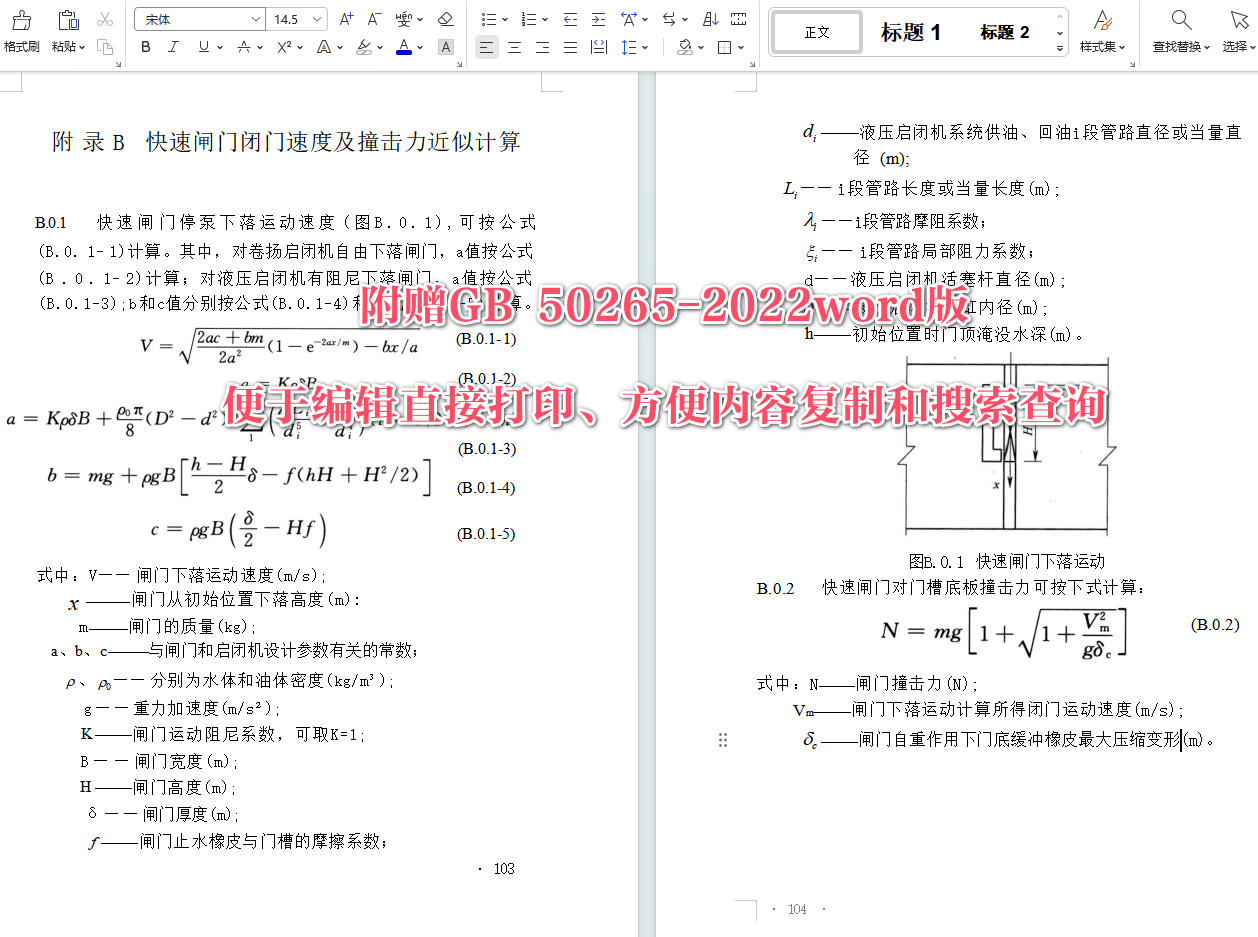Open the font color picker
This screenshot has width=1258, height=937.
[x=402, y=47]
